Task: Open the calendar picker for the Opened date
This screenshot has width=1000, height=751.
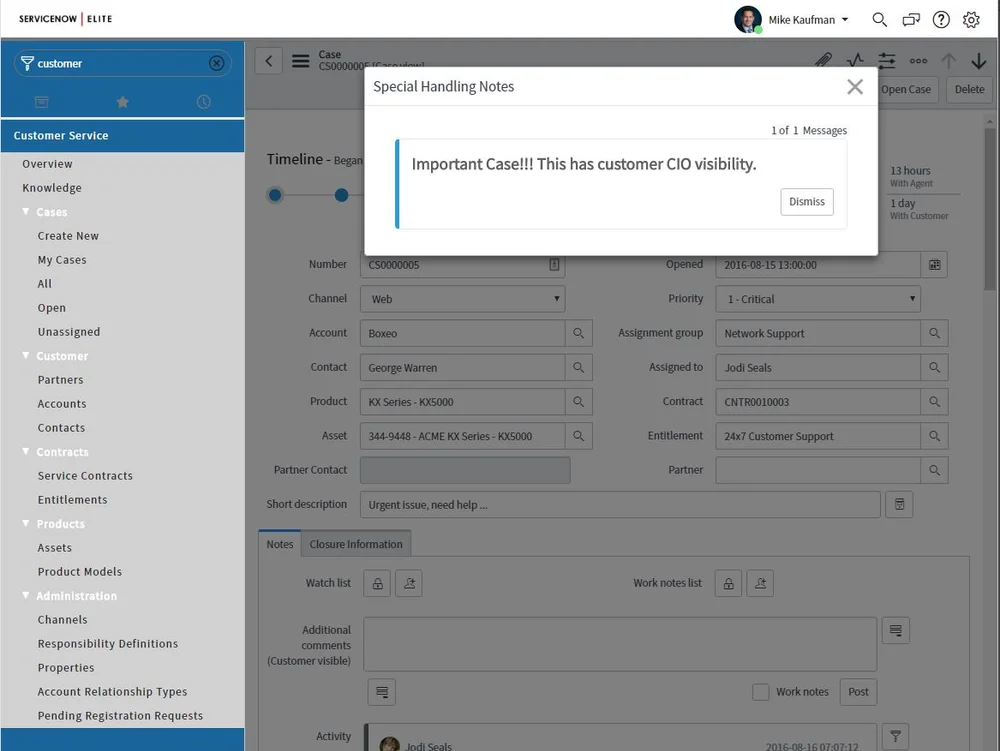Action: (935, 264)
